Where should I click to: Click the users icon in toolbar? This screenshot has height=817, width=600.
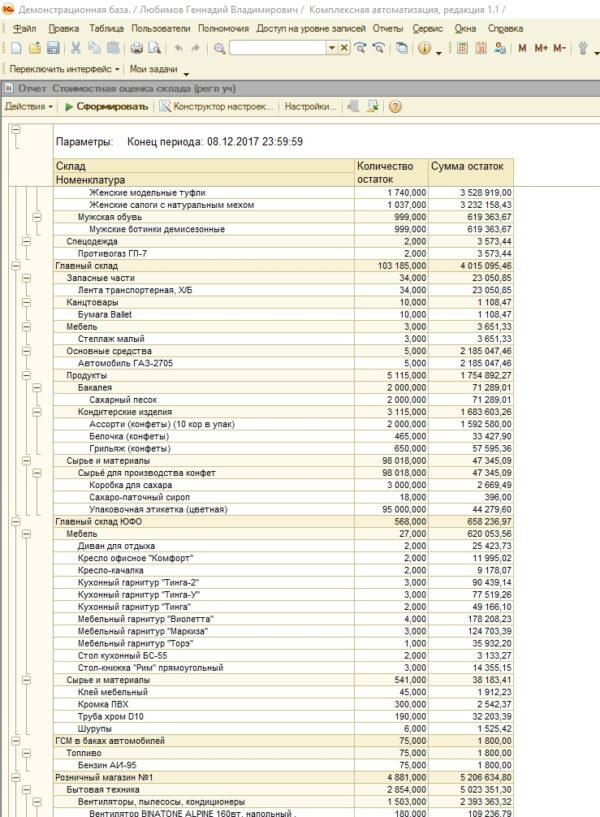click(x=500, y=48)
